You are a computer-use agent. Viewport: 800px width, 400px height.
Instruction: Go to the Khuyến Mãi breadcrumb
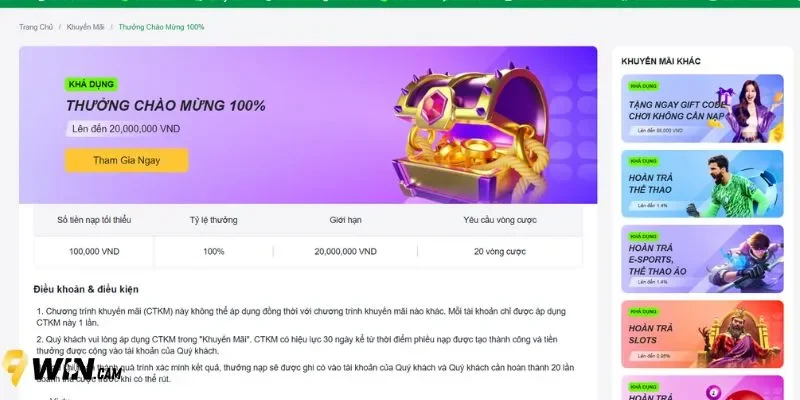tap(85, 27)
